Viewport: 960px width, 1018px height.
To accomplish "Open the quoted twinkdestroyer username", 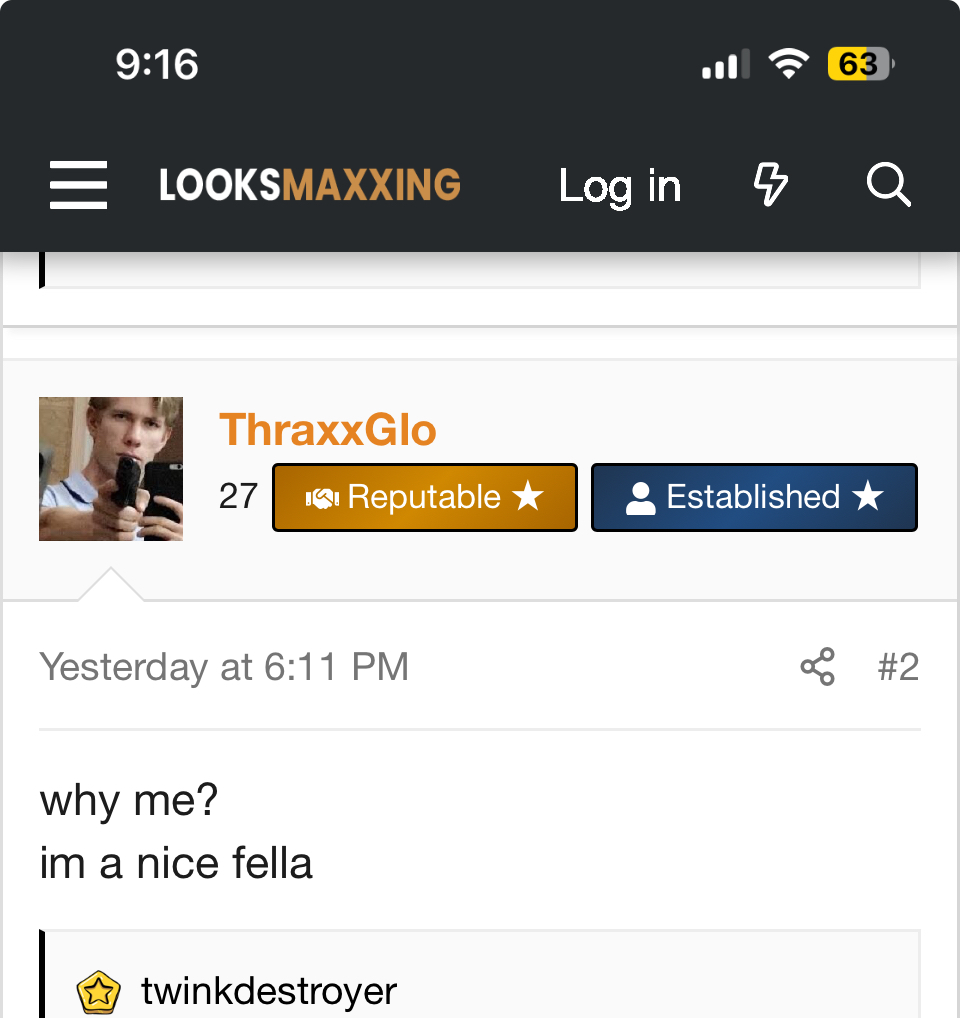I will (x=269, y=991).
